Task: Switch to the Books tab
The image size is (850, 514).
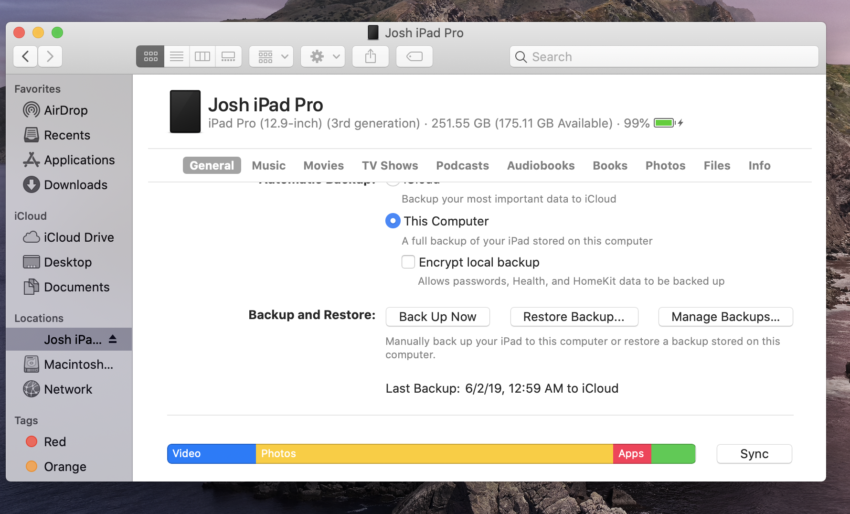Action: click(610, 165)
